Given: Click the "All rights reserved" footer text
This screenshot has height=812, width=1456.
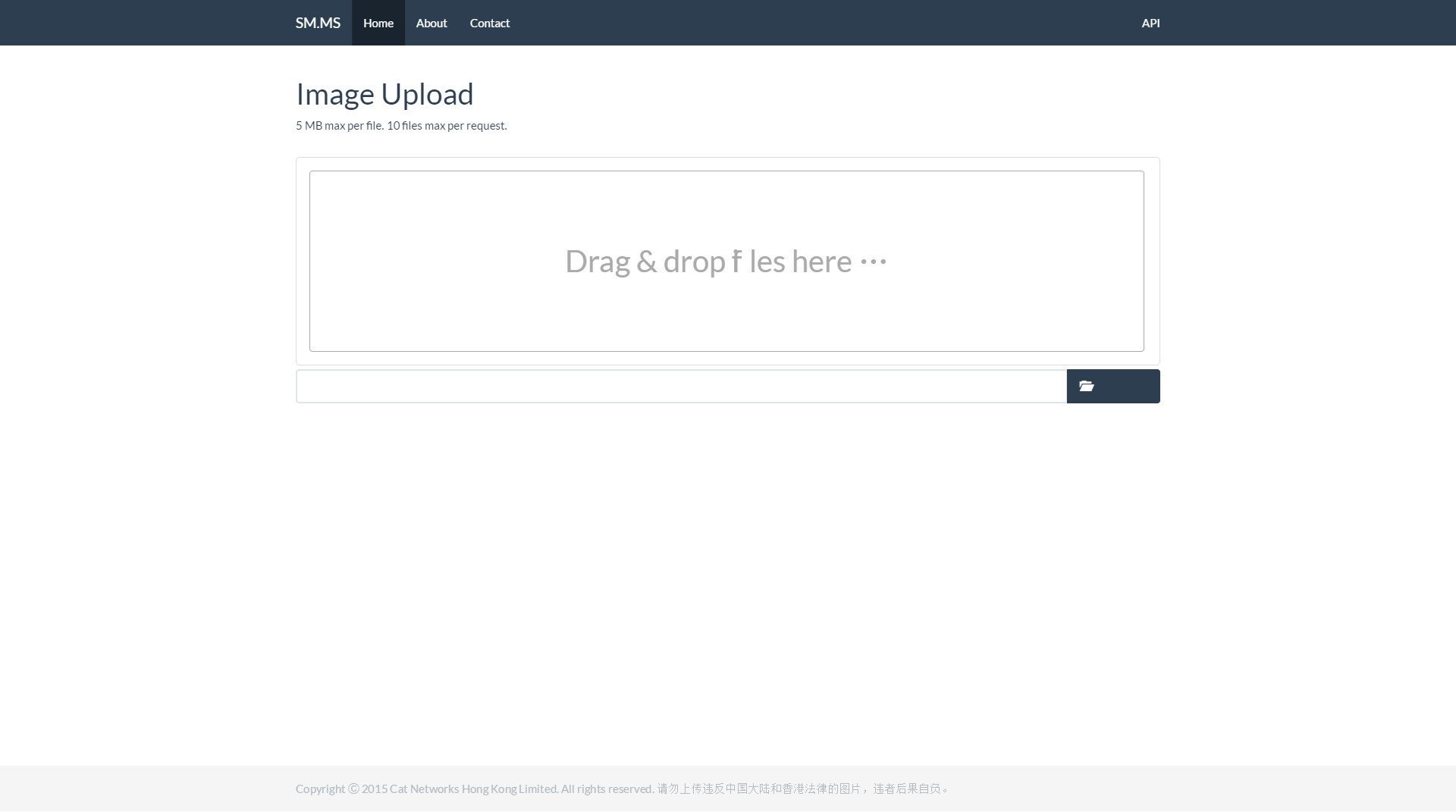Looking at the screenshot, I should click(x=607, y=788).
